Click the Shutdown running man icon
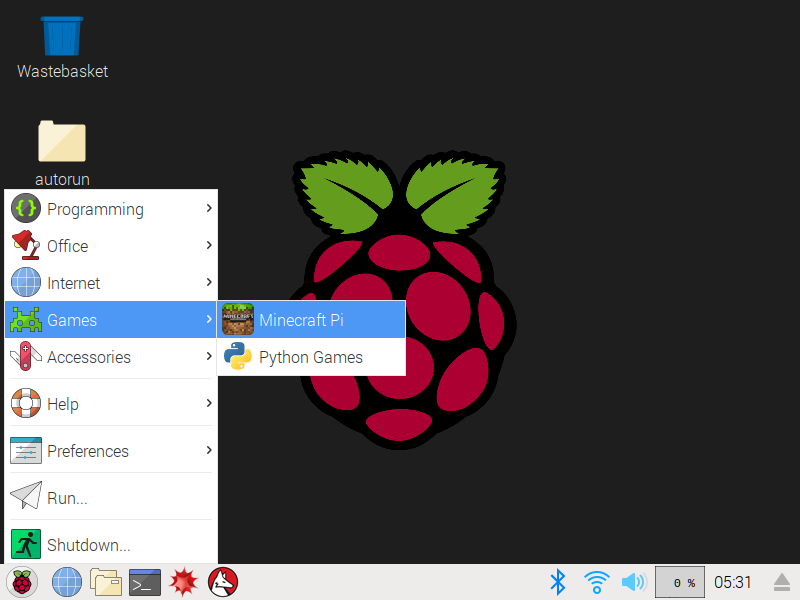The width and height of the screenshot is (800, 600). 26,544
